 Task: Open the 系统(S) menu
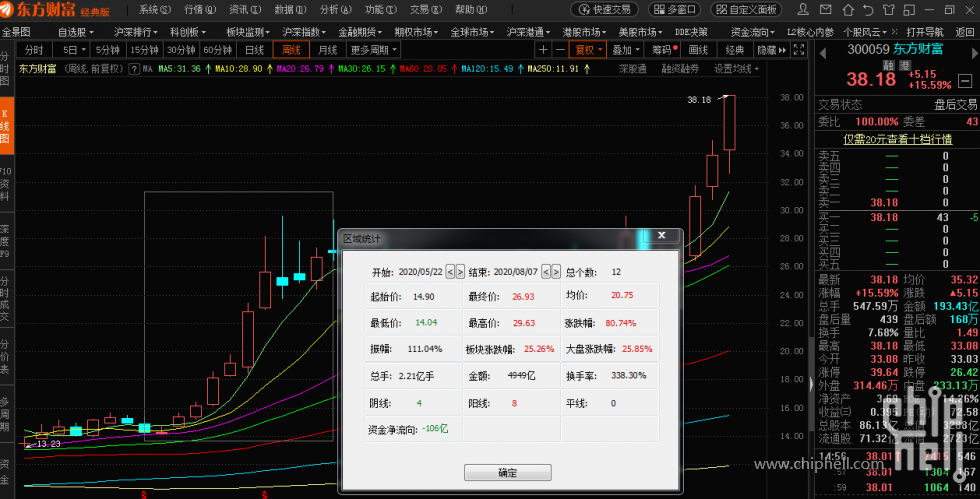pyautogui.click(x=154, y=9)
